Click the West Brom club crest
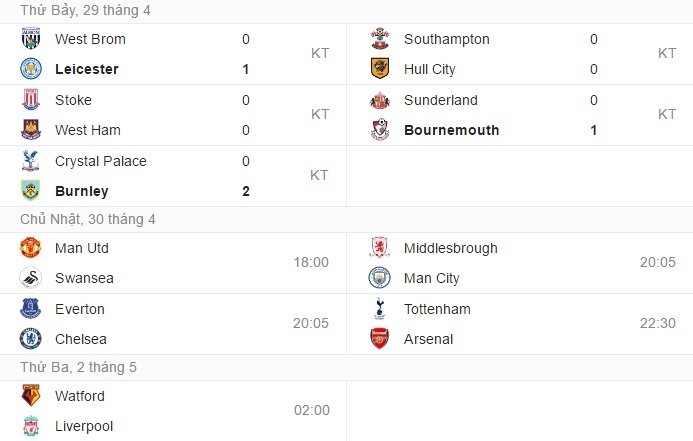The width and height of the screenshot is (693, 441). pos(31,39)
